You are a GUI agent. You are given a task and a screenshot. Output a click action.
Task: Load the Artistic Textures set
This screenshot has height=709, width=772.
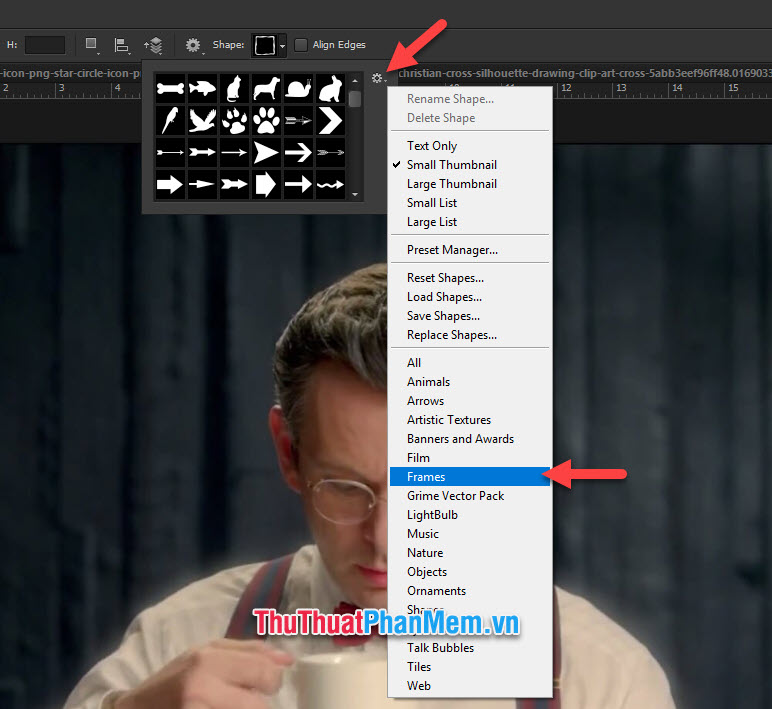tap(470, 420)
